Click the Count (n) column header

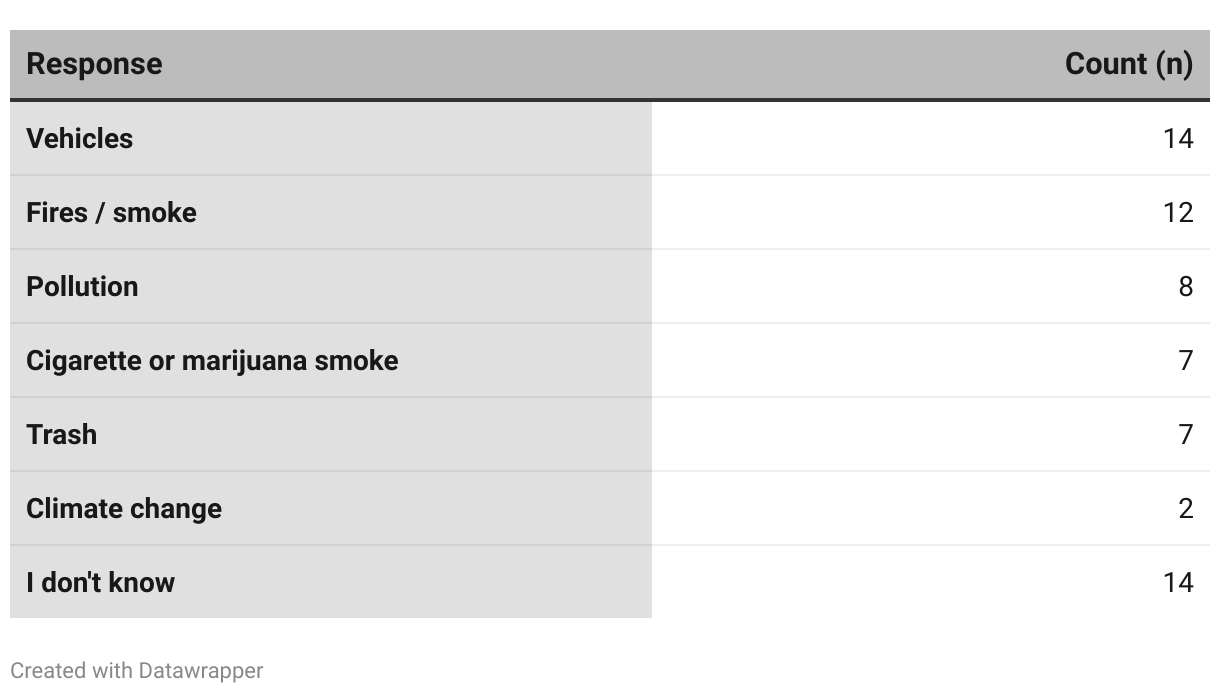tap(1129, 64)
